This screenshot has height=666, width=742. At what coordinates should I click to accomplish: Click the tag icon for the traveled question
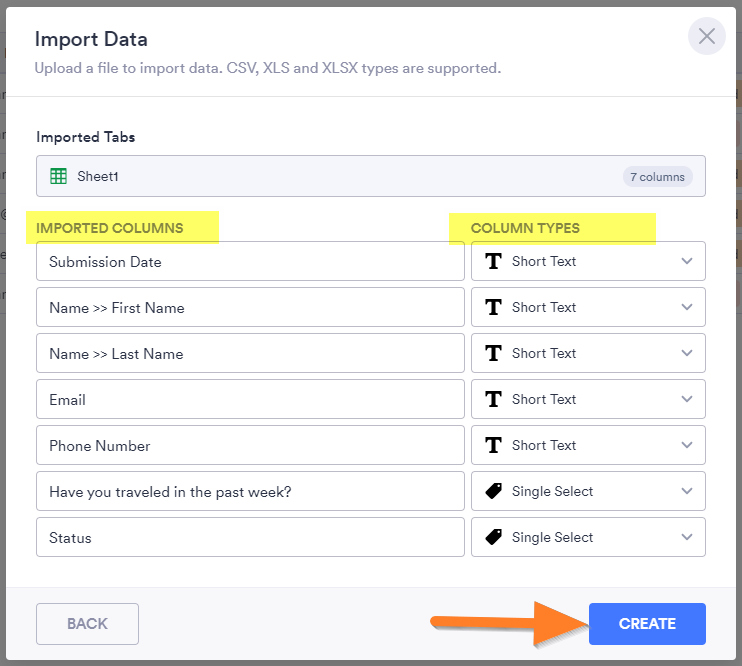[493, 491]
